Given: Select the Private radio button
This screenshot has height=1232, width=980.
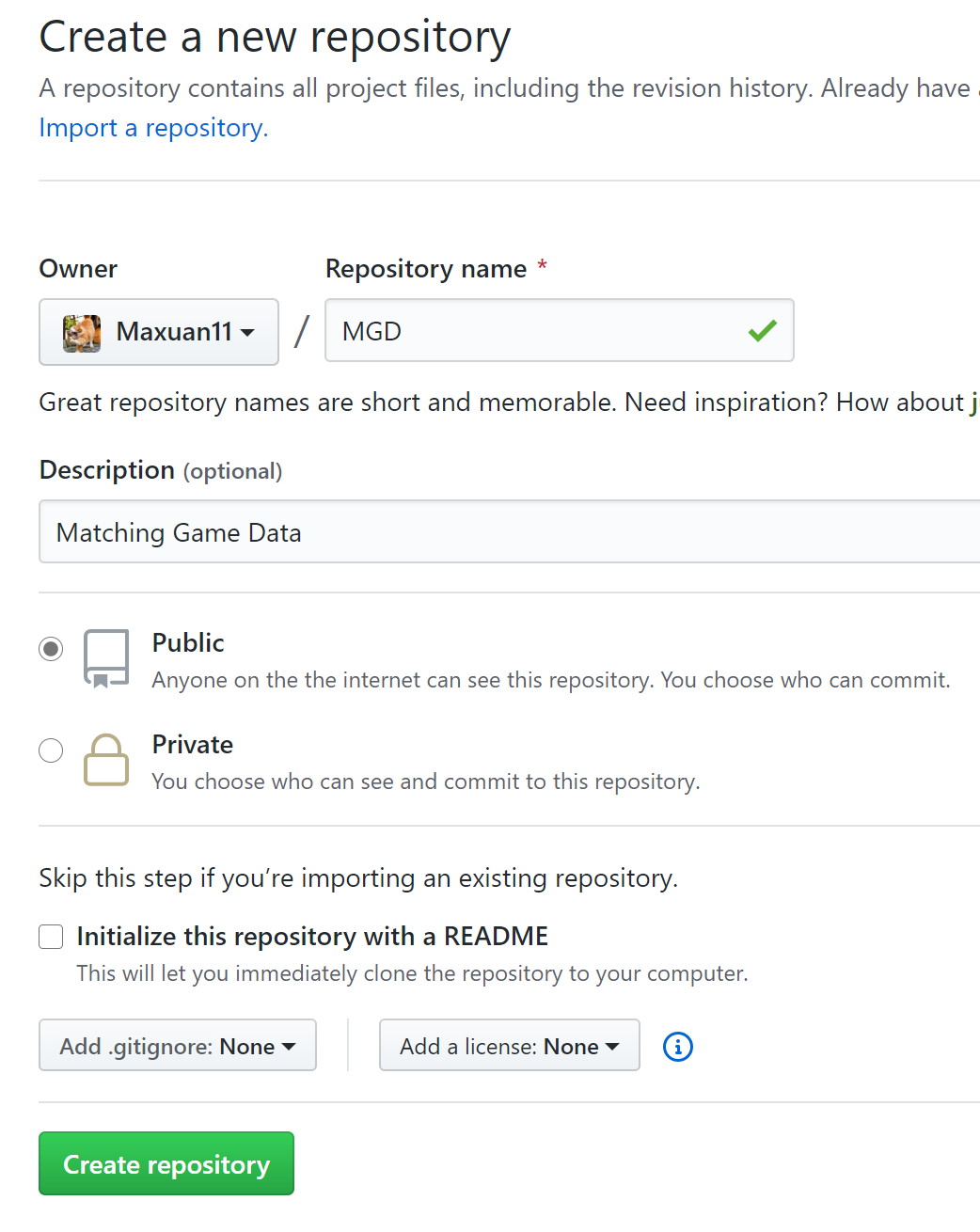Looking at the screenshot, I should [x=51, y=750].
